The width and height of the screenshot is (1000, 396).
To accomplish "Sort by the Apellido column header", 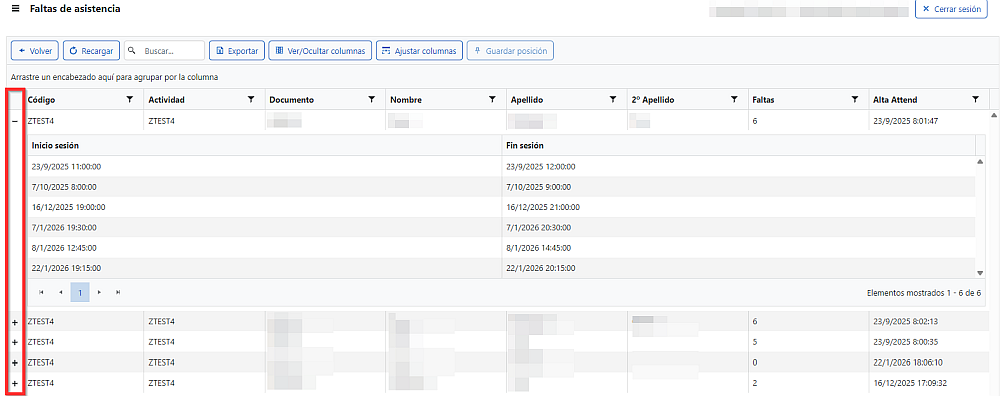I will tap(527, 99).
